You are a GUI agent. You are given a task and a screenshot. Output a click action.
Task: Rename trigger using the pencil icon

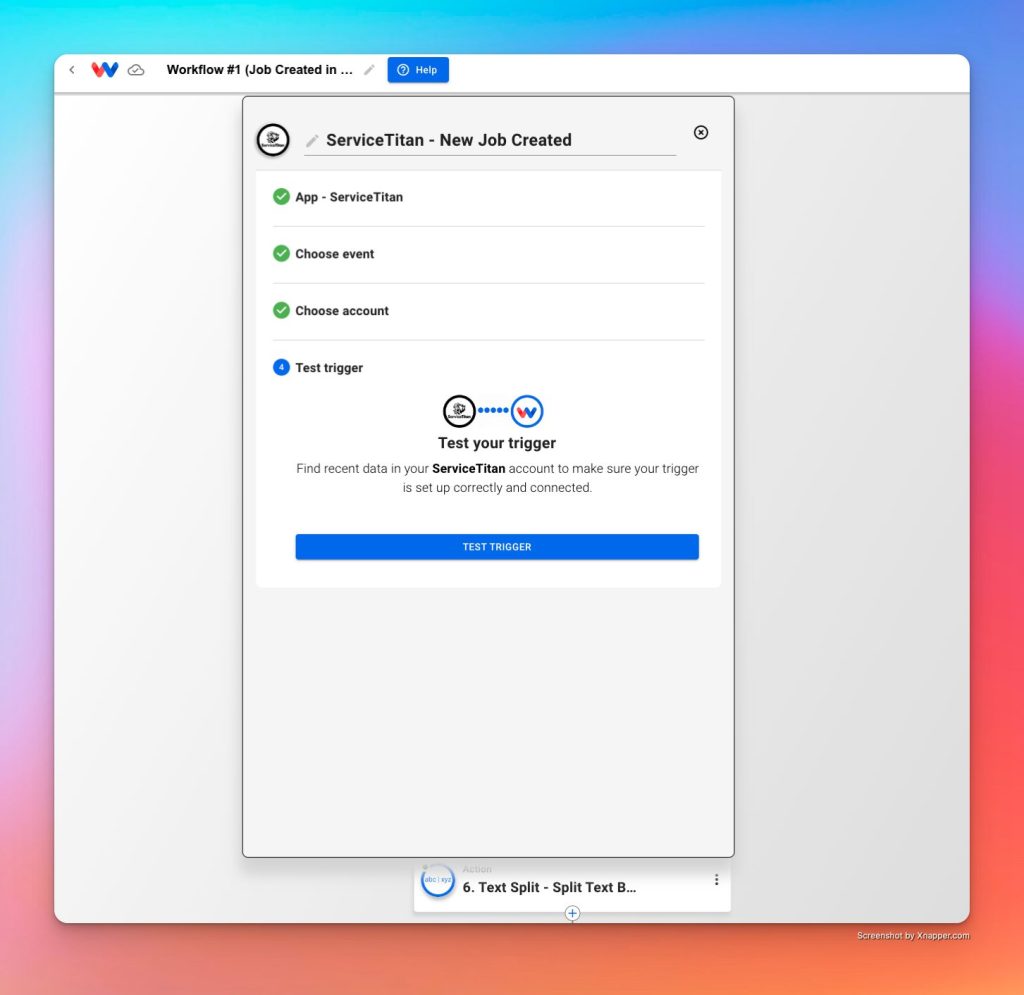312,140
